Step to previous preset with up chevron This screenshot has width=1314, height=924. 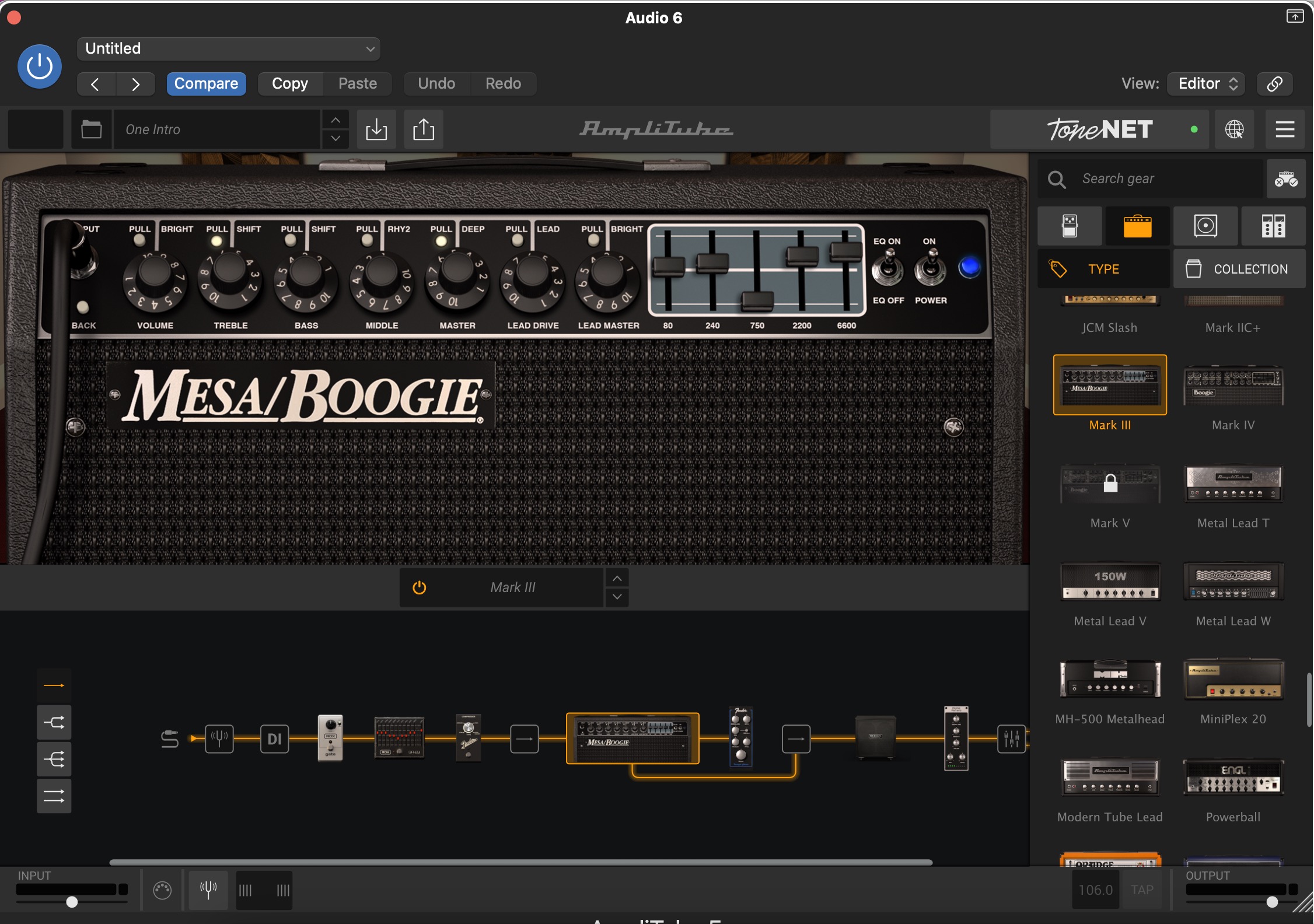(336, 120)
